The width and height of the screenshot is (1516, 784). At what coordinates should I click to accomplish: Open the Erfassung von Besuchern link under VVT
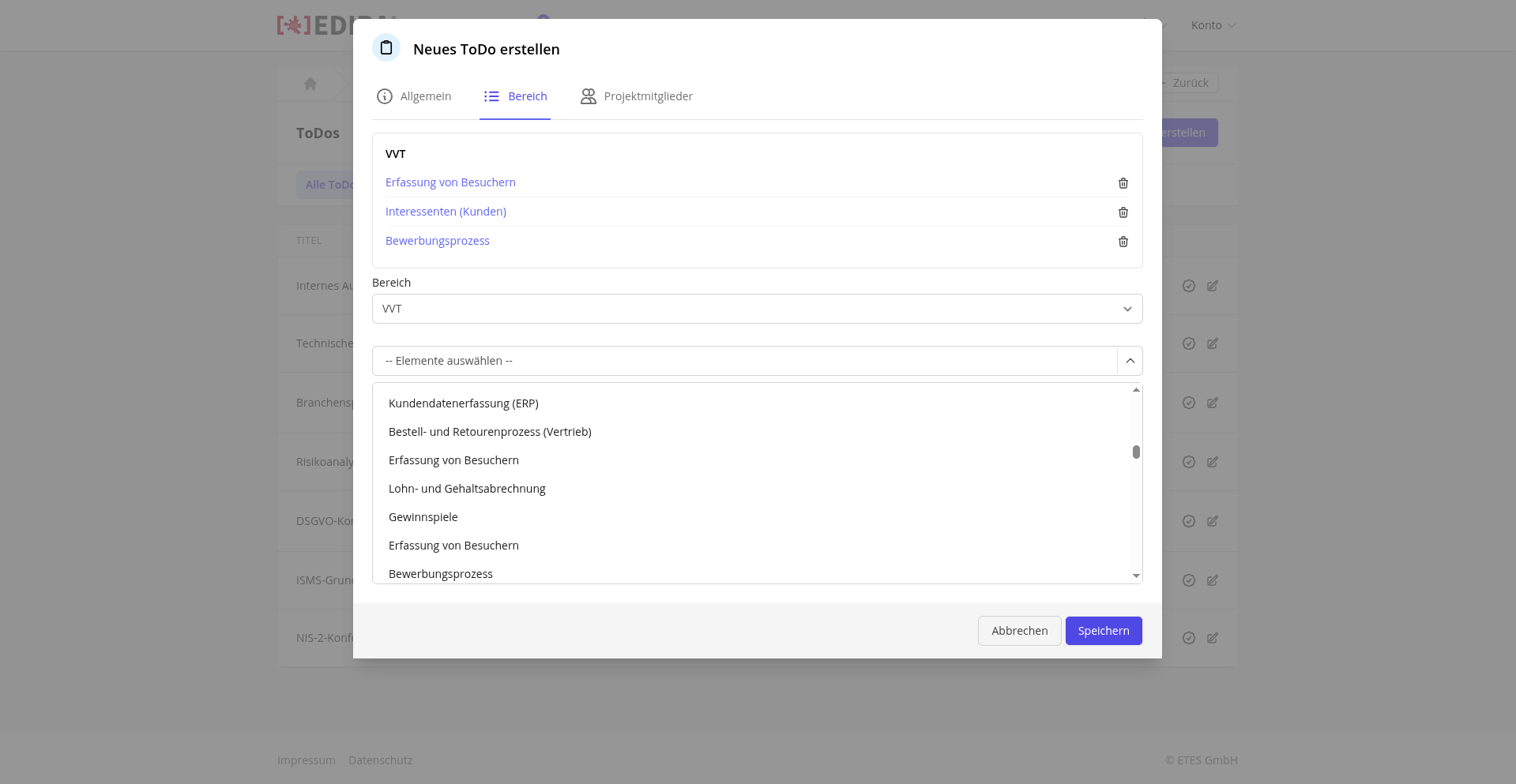450,182
